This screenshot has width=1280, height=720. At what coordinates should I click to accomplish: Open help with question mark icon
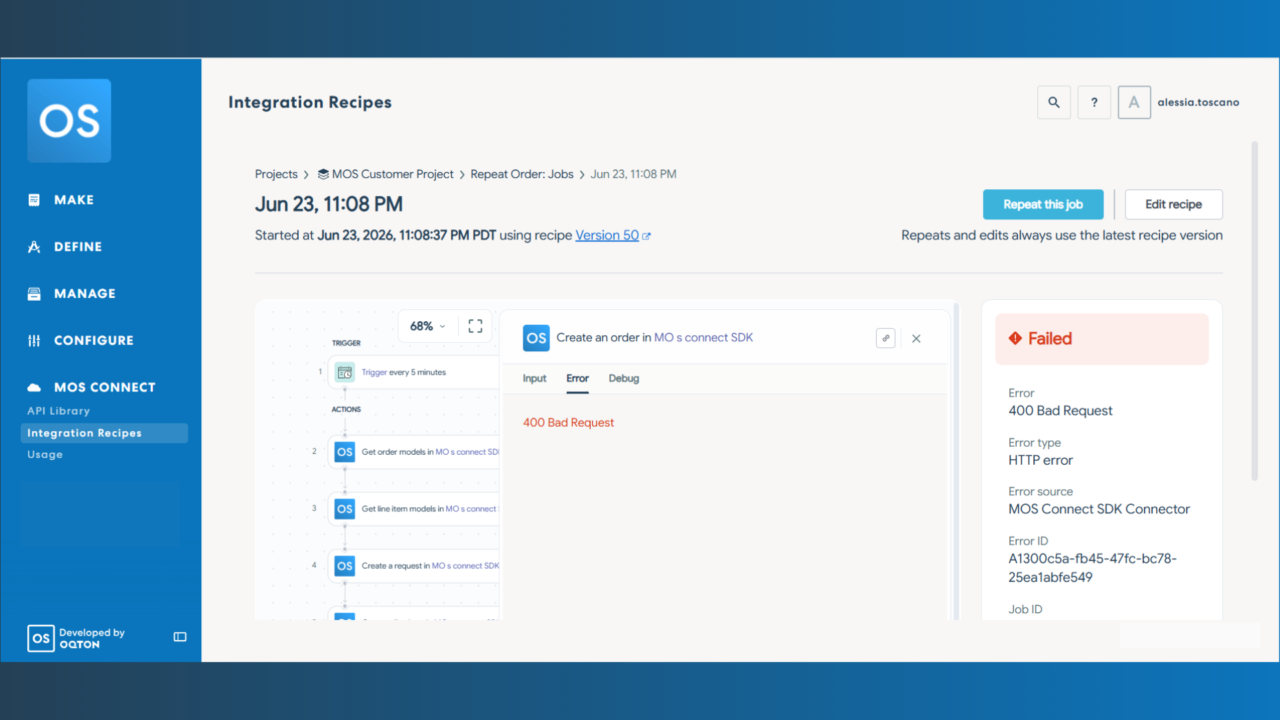pos(1094,102)
